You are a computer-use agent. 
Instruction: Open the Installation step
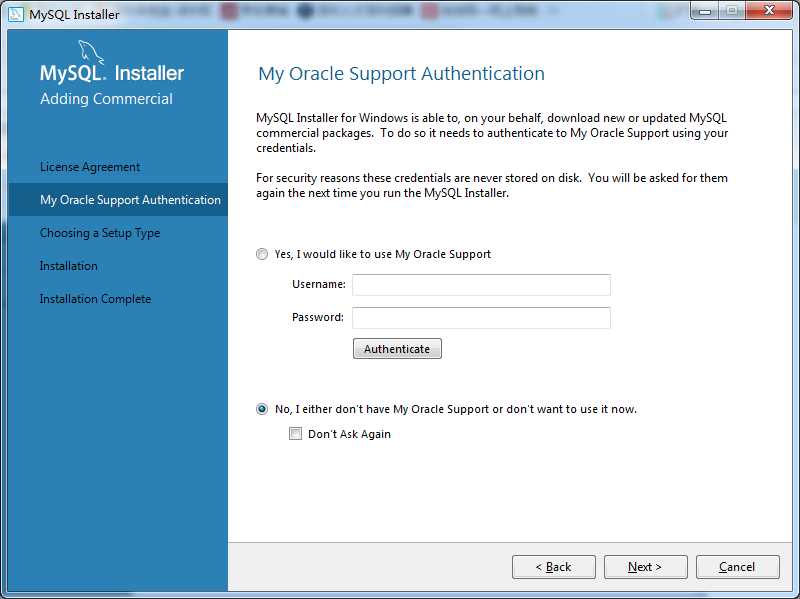[68, 266]
